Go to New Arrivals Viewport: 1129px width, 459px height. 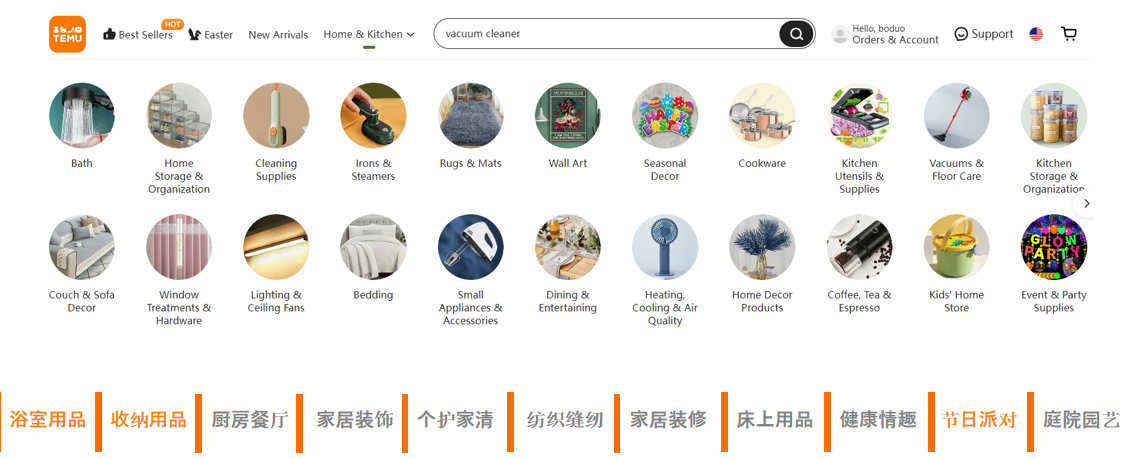coord(278,35)
